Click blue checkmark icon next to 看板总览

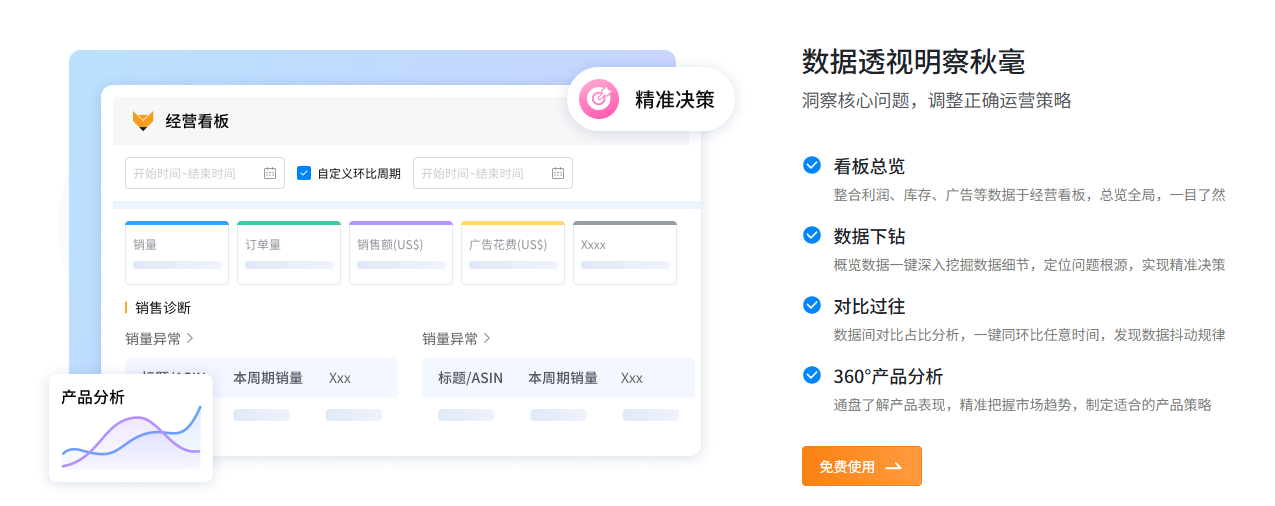click(812, 165)
